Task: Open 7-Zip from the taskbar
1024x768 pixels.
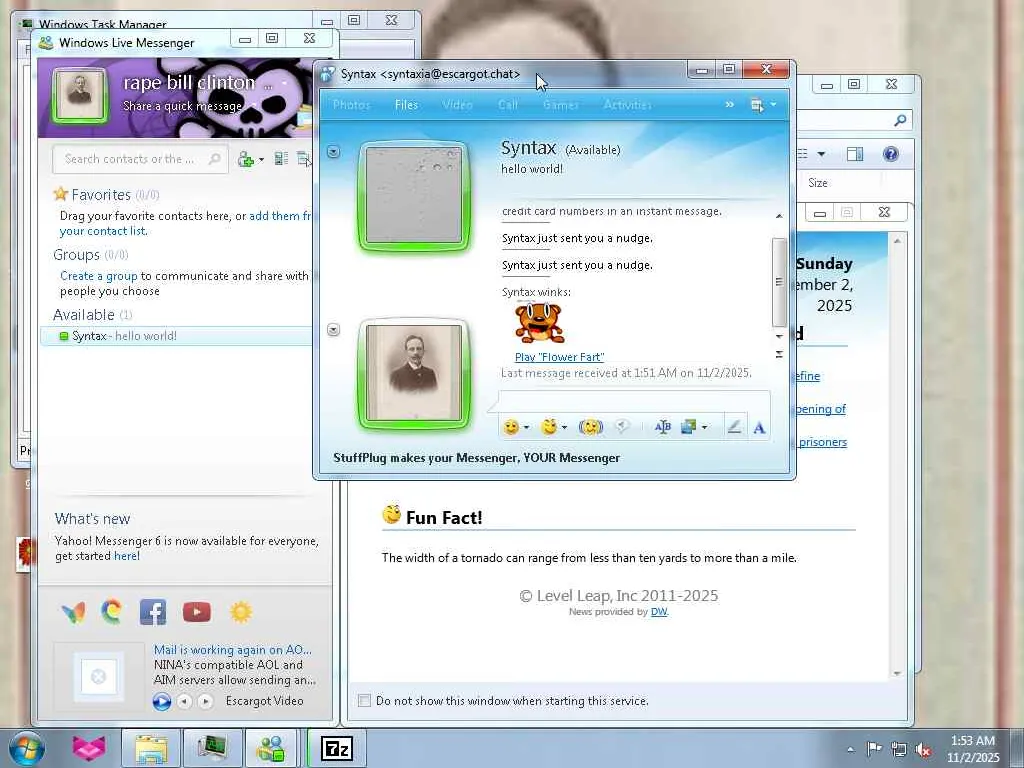Action: coord(337,748)
